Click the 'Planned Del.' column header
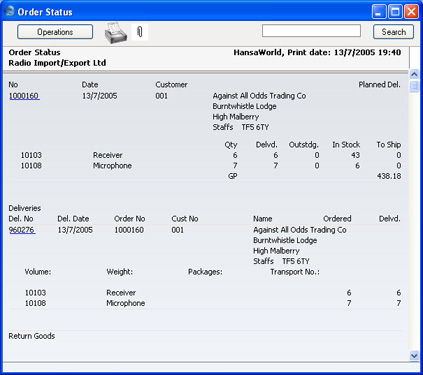The width and height of the screenshot is (423, 375). [x=379, y=85]
